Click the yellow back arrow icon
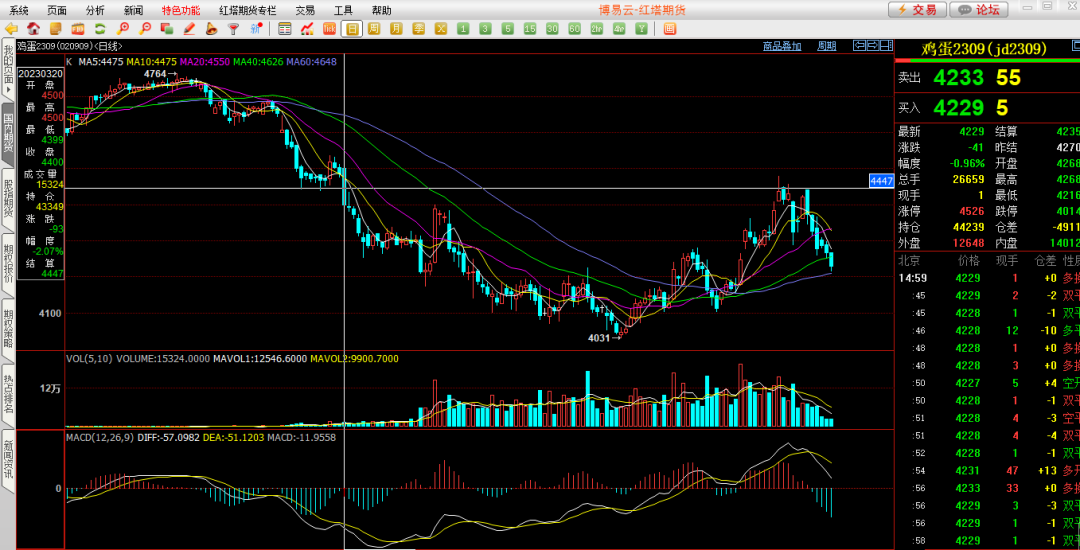The width and height of the screenshot is (1080, 550). (x=11, y=28)
